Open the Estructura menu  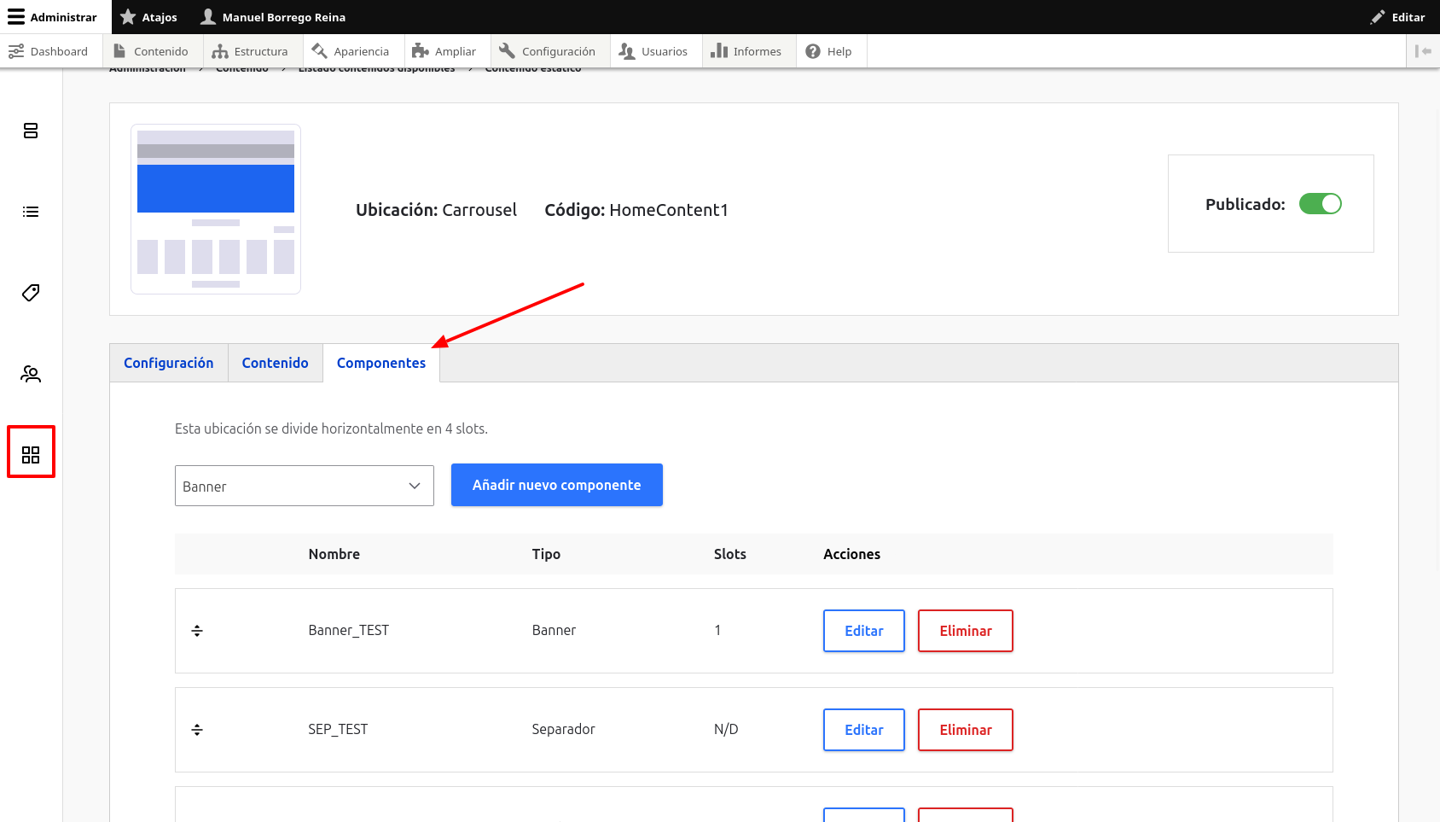pyautogui.click(x=250, y=51)
